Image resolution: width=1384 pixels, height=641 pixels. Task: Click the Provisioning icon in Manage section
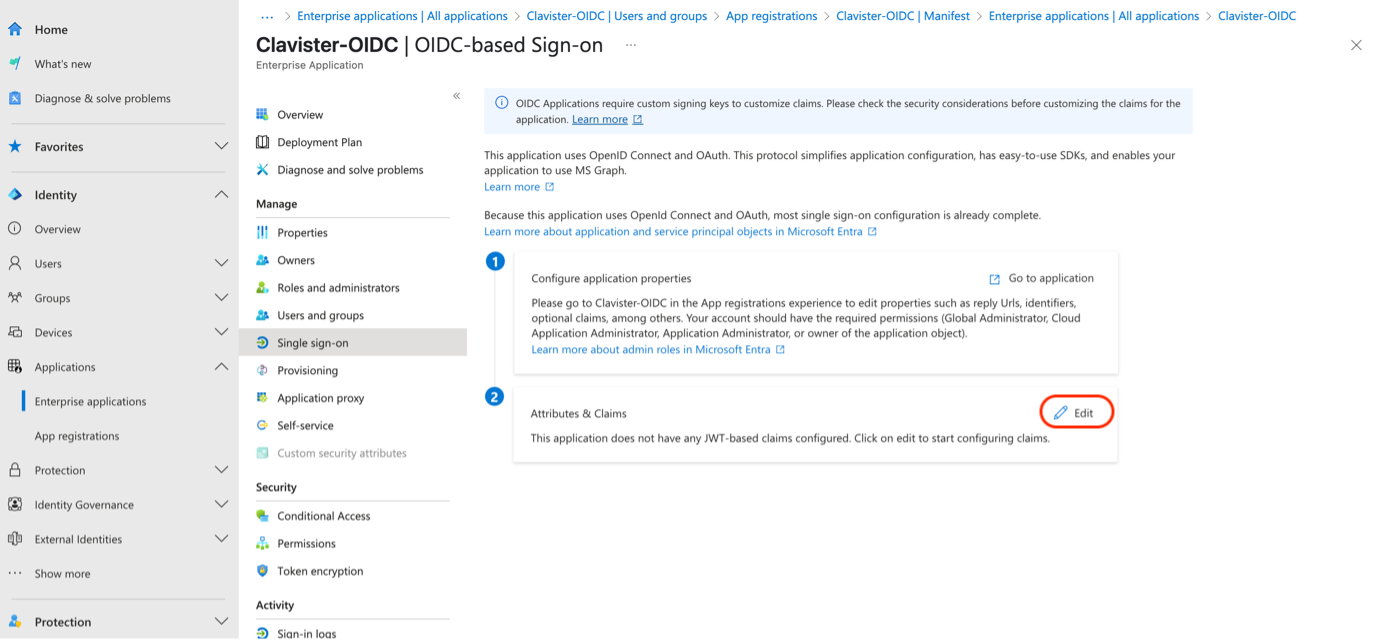[262, 370]
